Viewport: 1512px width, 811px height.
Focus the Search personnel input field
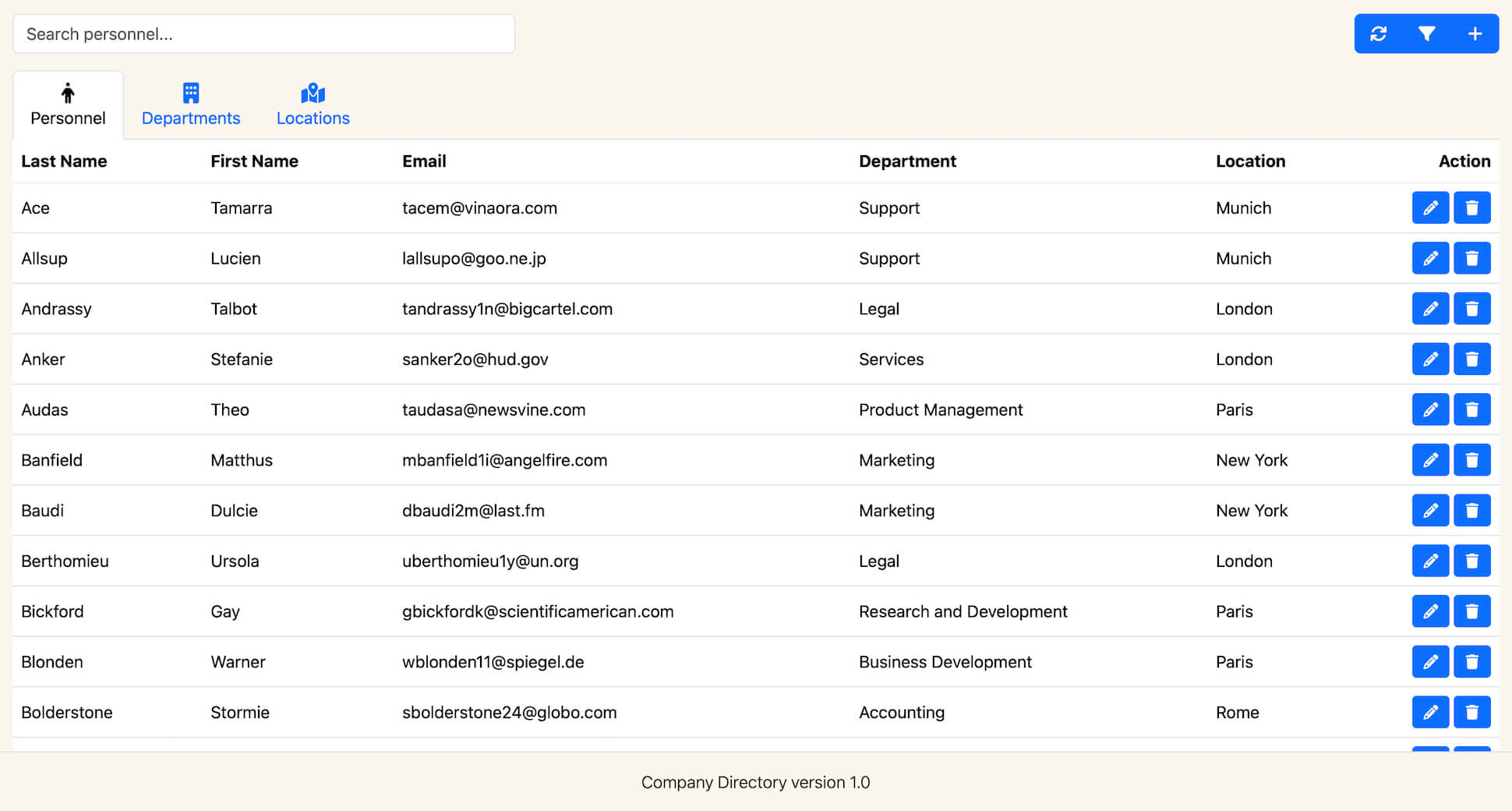click(263, 34)
